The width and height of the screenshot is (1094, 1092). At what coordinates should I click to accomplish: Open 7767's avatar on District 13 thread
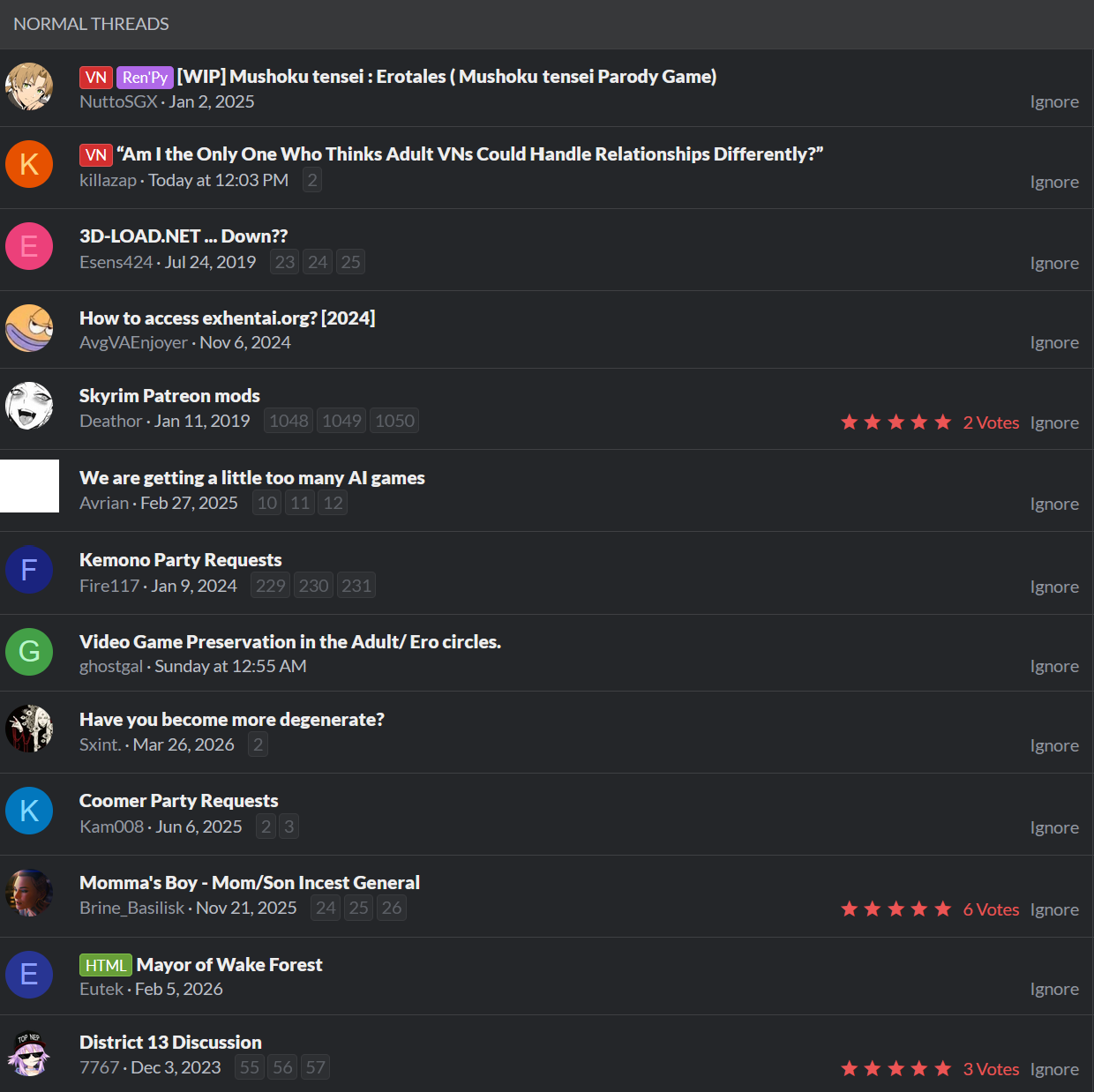[29, 1054]
